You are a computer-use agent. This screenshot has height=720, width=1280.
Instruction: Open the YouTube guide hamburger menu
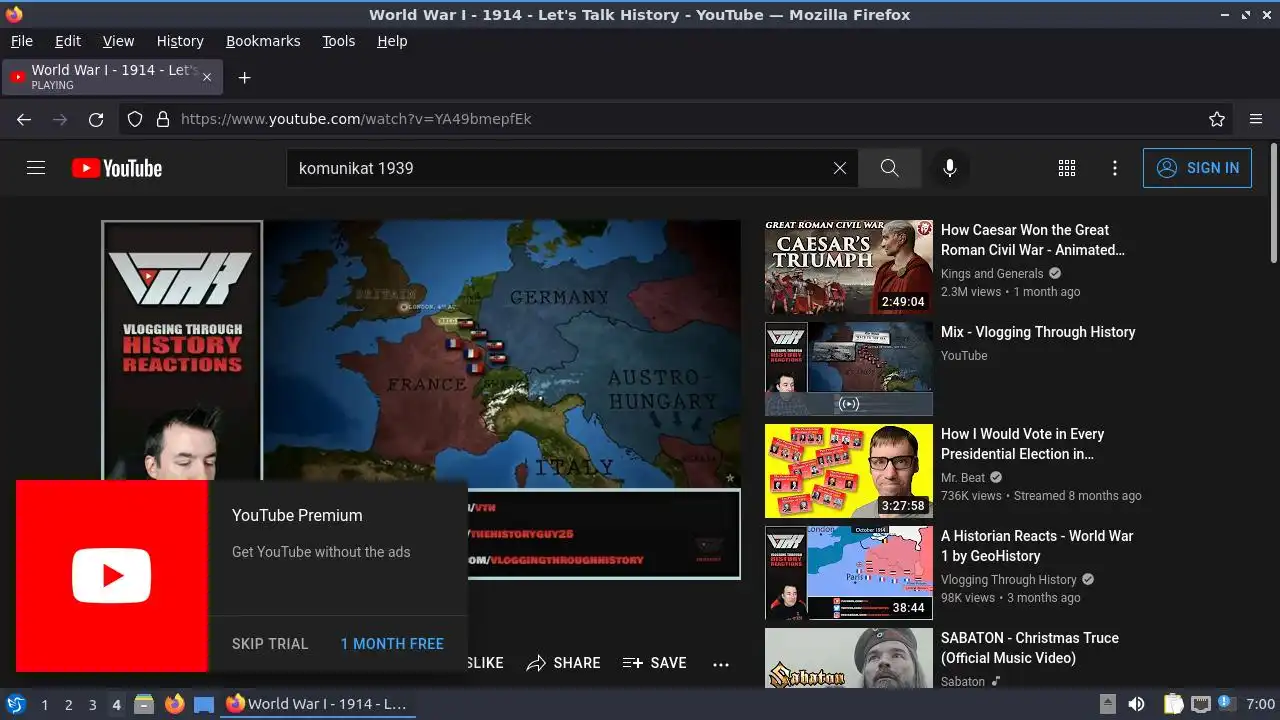pyautogui.click(x=36, y=168)
